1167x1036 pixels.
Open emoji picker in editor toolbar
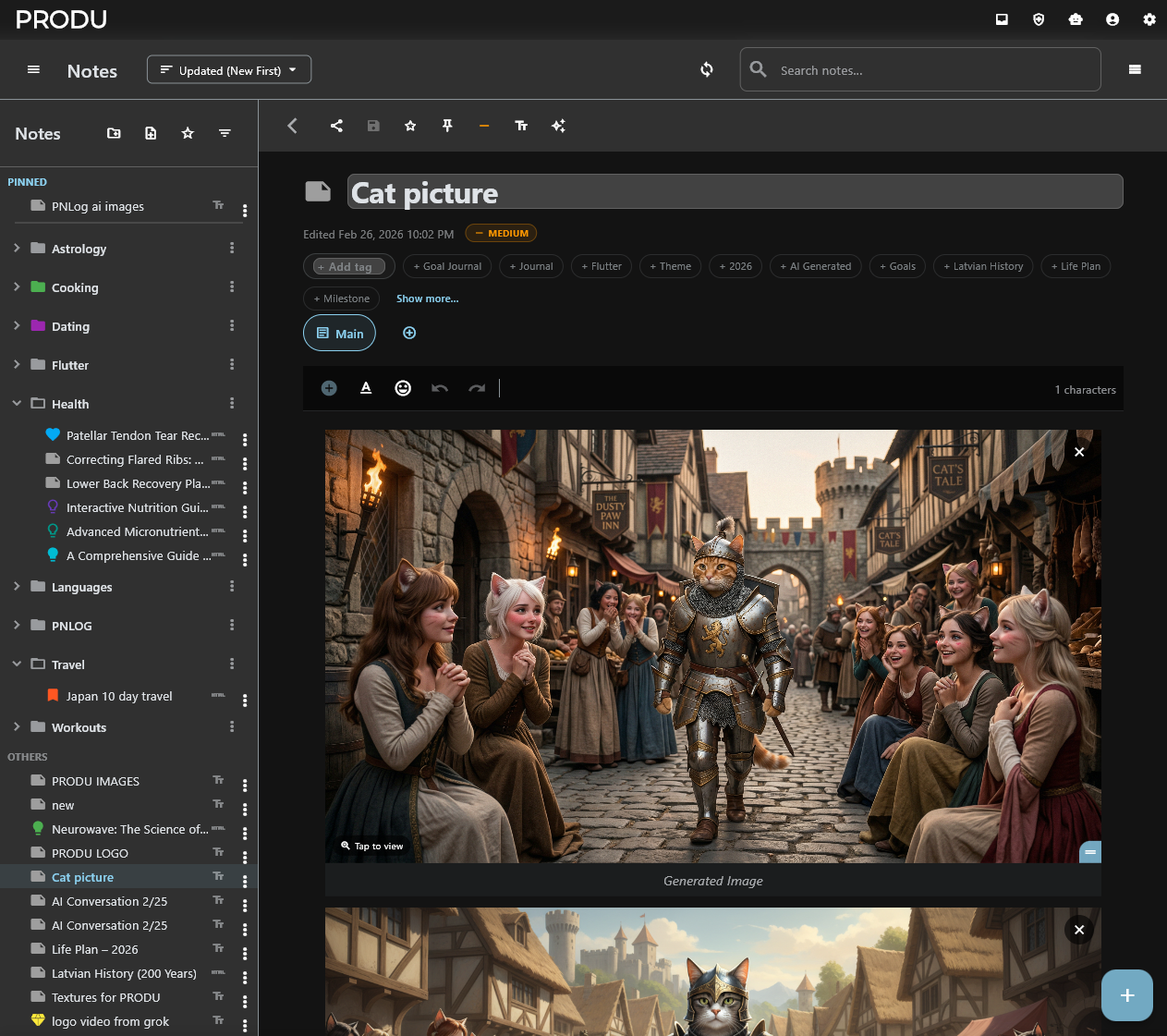[403, 388]
